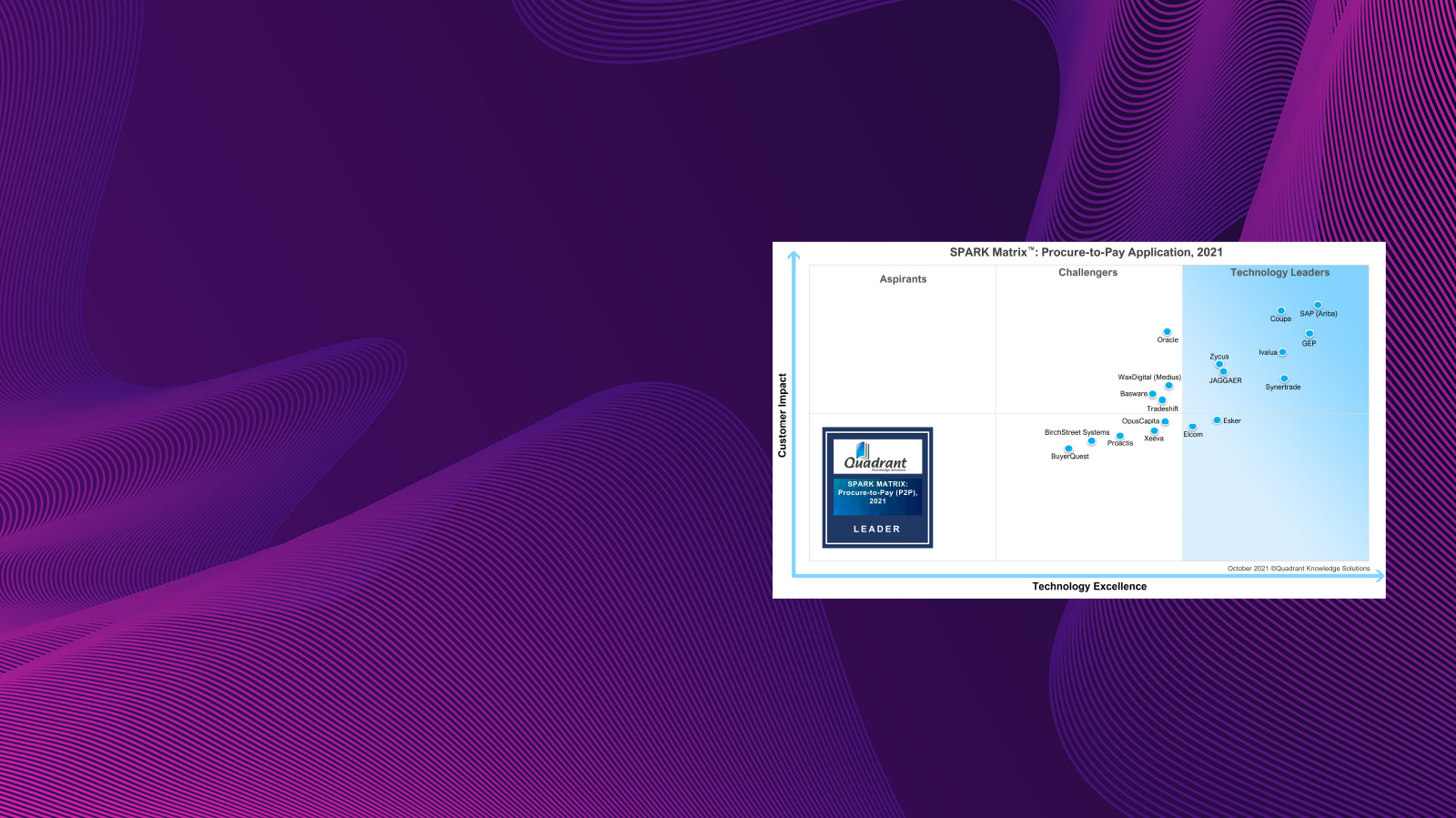Click the Oracle label

point(1168,340)
